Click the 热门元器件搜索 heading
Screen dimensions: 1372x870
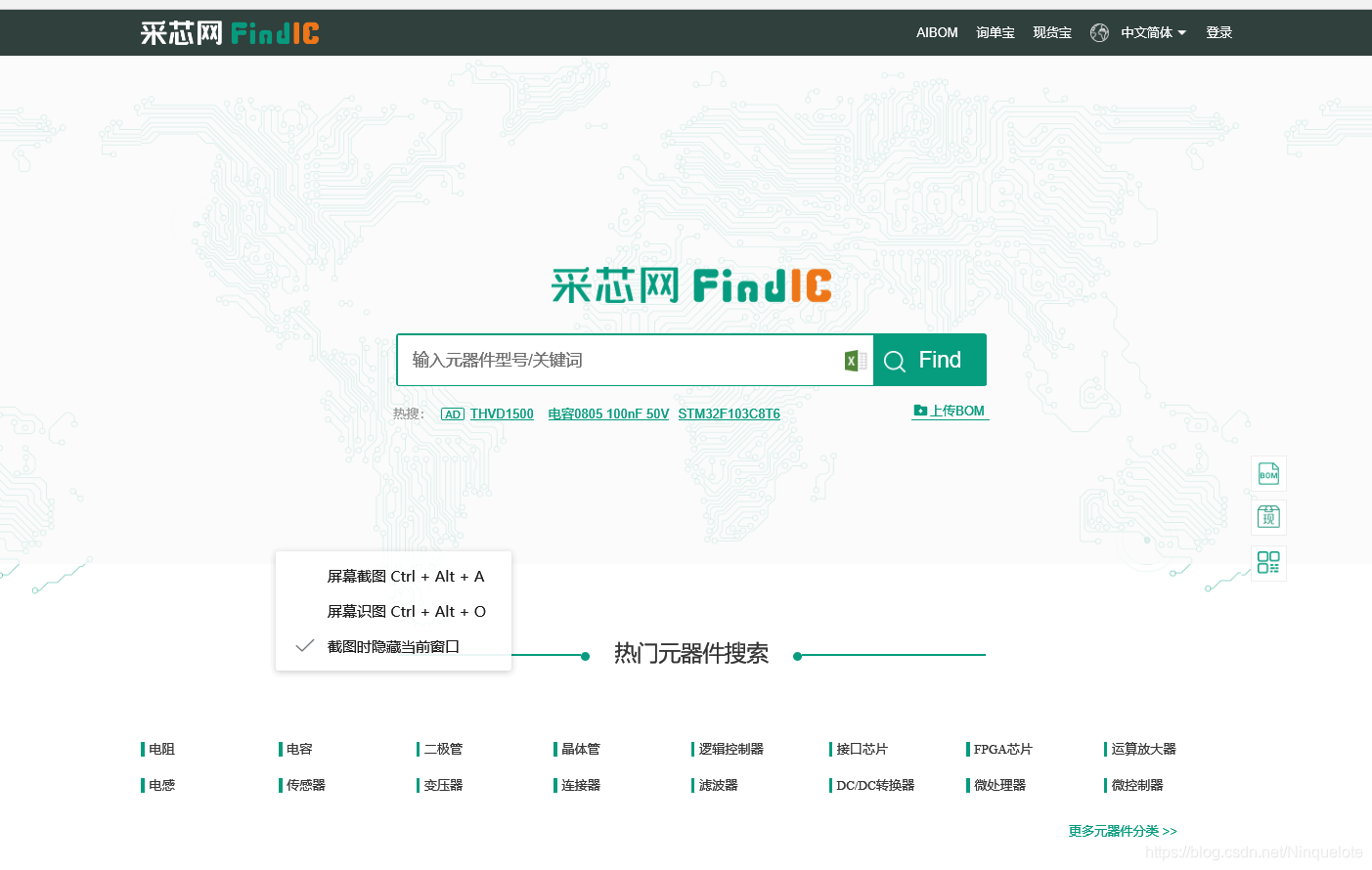point(691,653)
